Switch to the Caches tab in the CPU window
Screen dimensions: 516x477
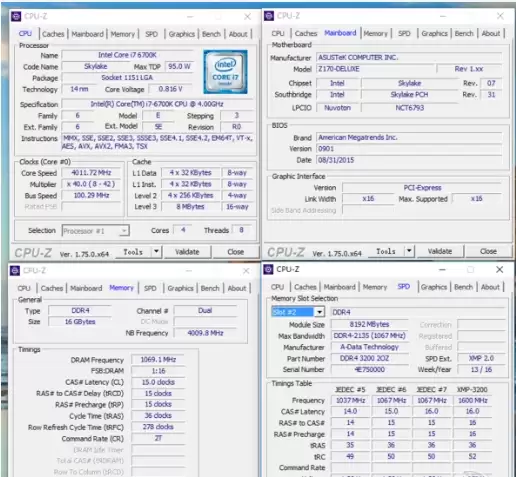click(x=53, y=34)
